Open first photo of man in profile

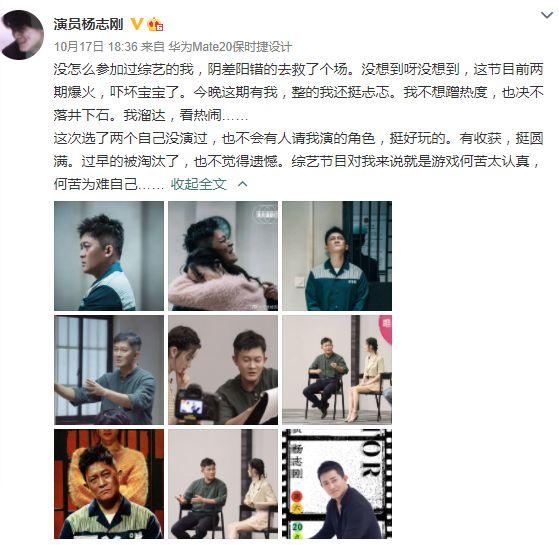(x=109, y=256)
